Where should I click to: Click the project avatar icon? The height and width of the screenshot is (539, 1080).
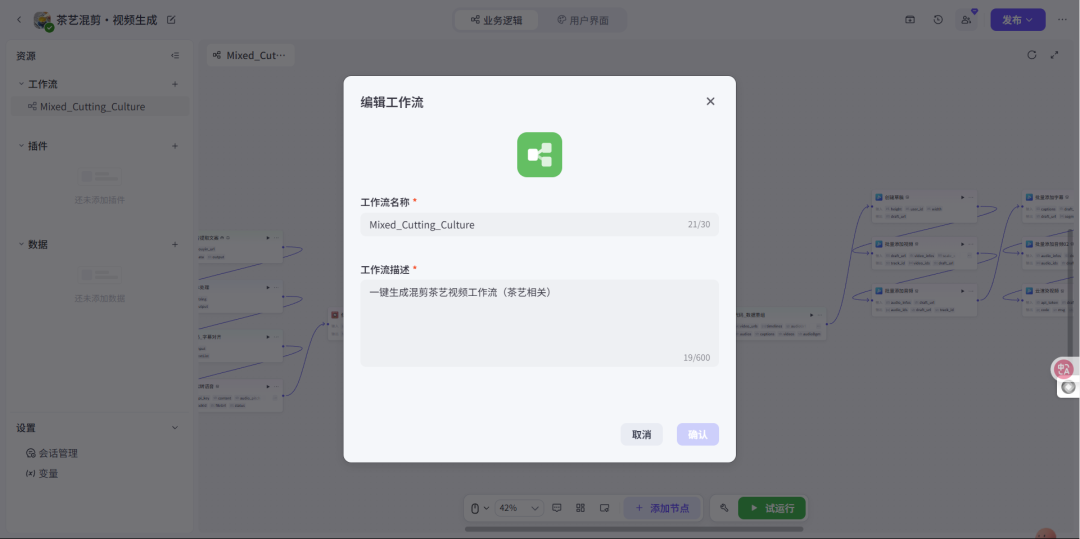(x=43, y=21)
